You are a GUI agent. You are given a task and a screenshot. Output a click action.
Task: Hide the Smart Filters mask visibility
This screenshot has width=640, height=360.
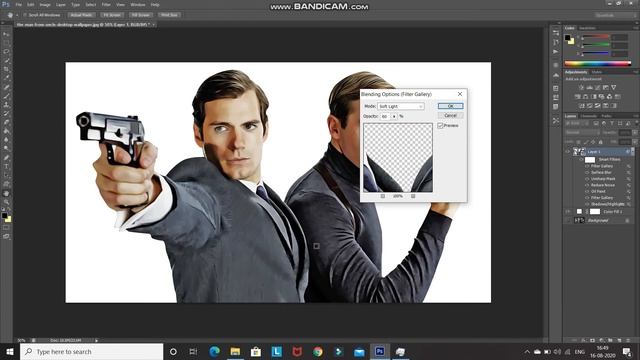click(581, 160)
